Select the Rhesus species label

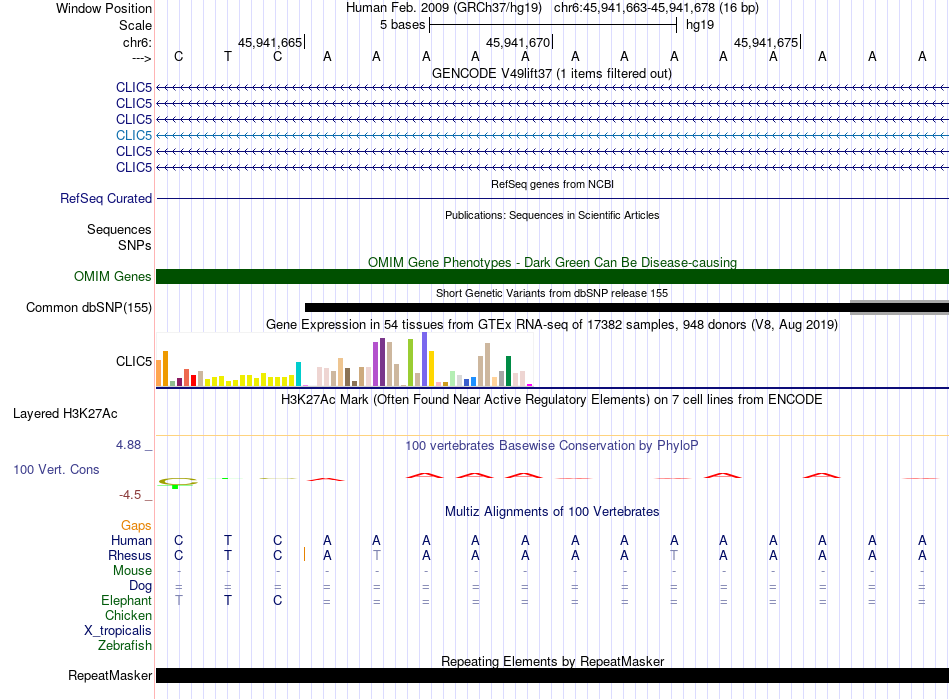(x=130, y=555)
